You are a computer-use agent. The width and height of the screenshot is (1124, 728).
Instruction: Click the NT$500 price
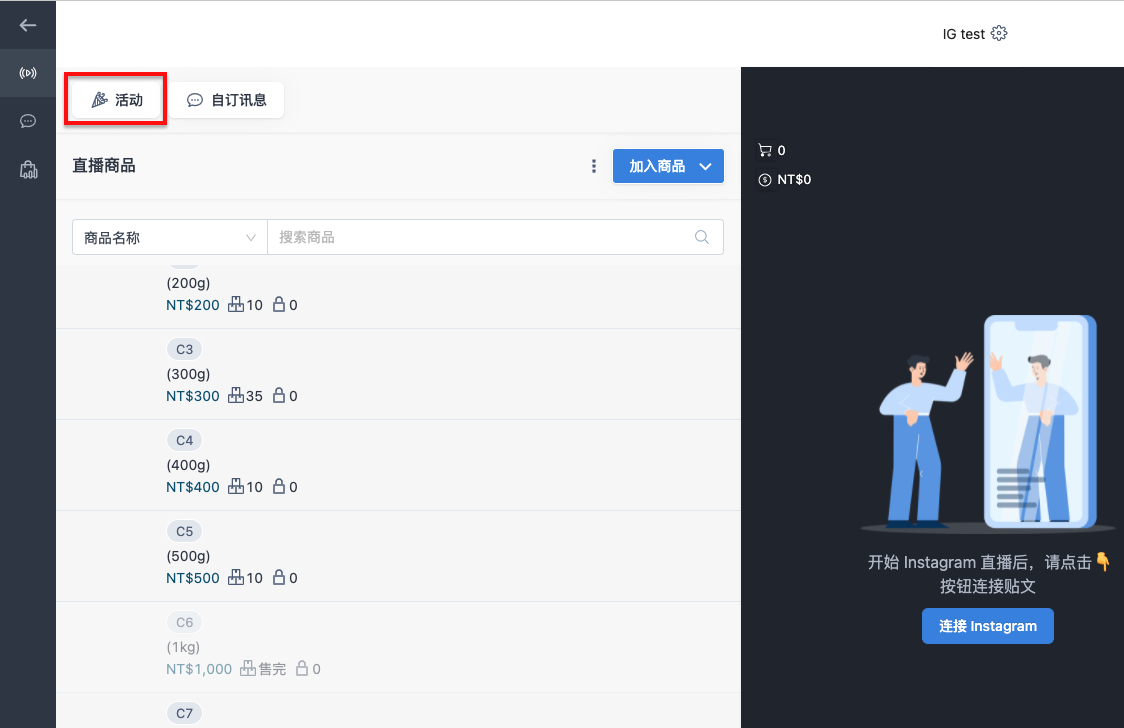pyautogui.click(x=193, y=578)
